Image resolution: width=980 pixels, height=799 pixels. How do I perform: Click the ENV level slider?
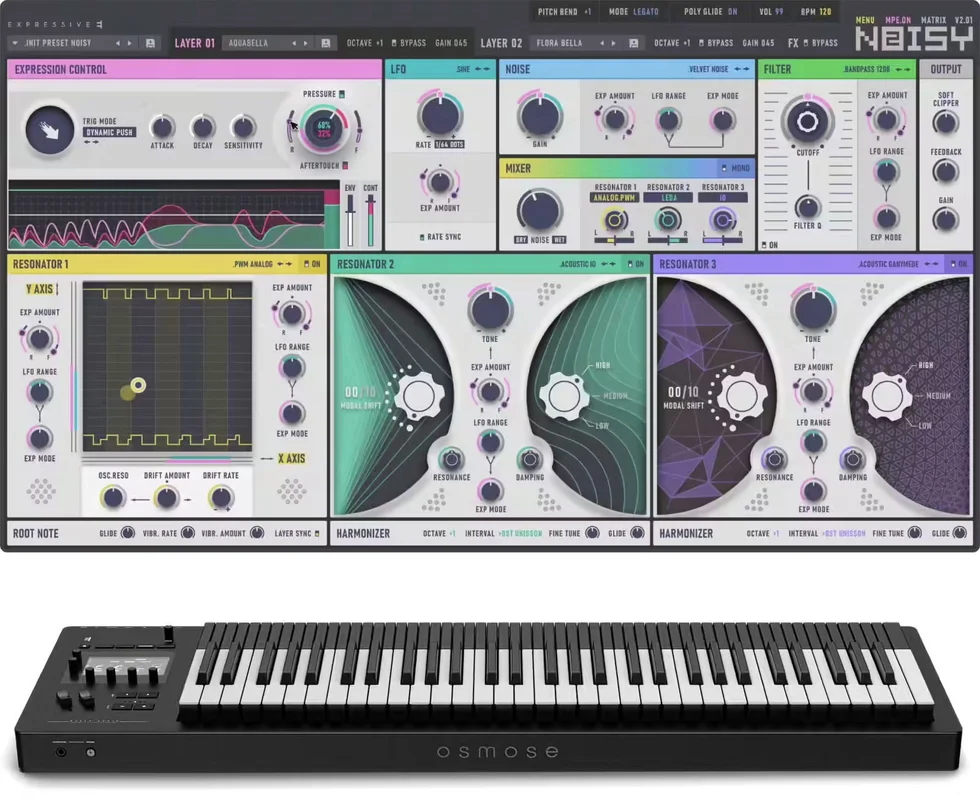point(350,220)
